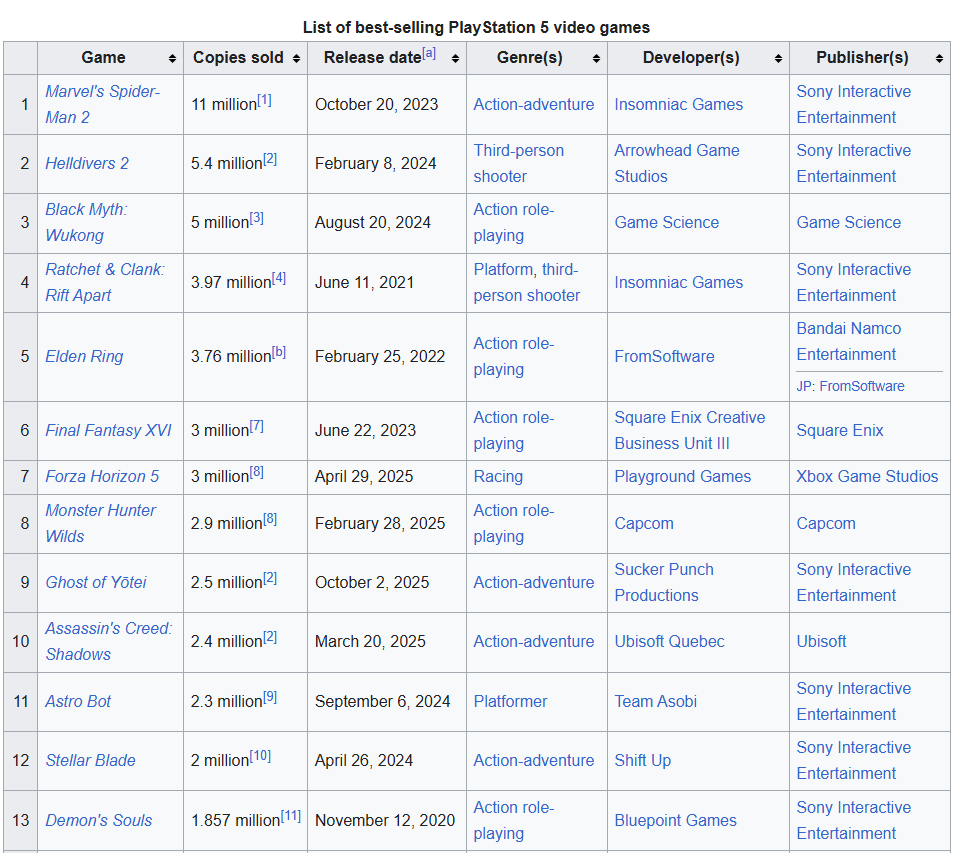Open Racing genre link
Viewport: 953px width, 853px height.
(x=498, y=477)
